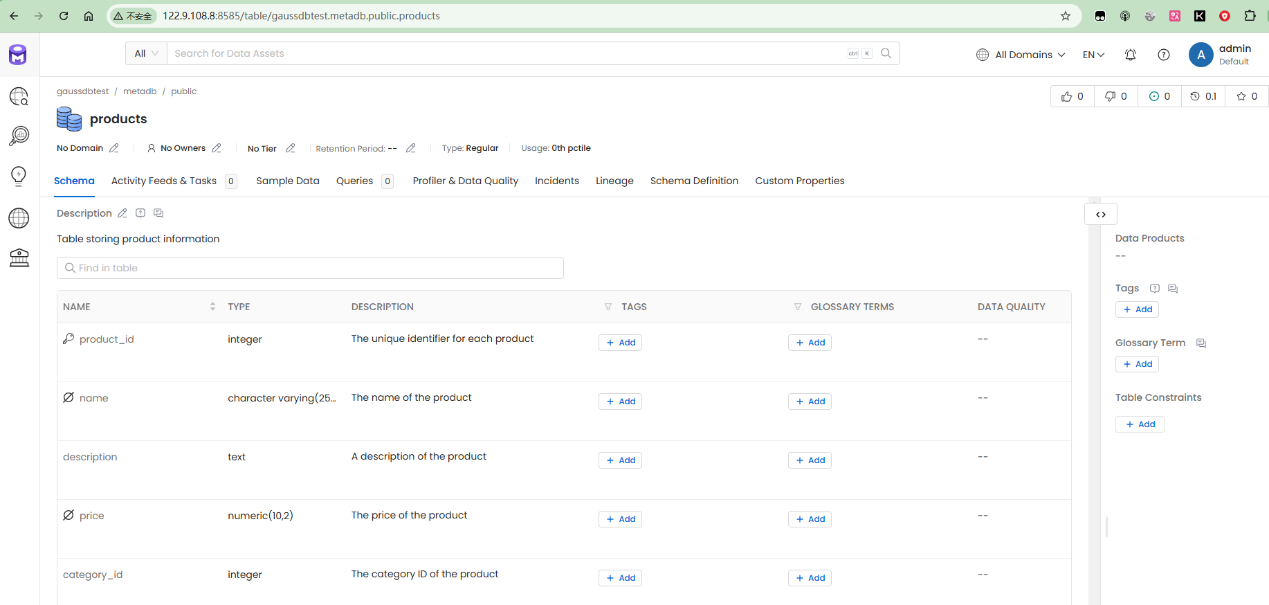Screen dimensions: 1269x605
Task: Add a tag to product_id column
Action: click(x=620, y=343)
